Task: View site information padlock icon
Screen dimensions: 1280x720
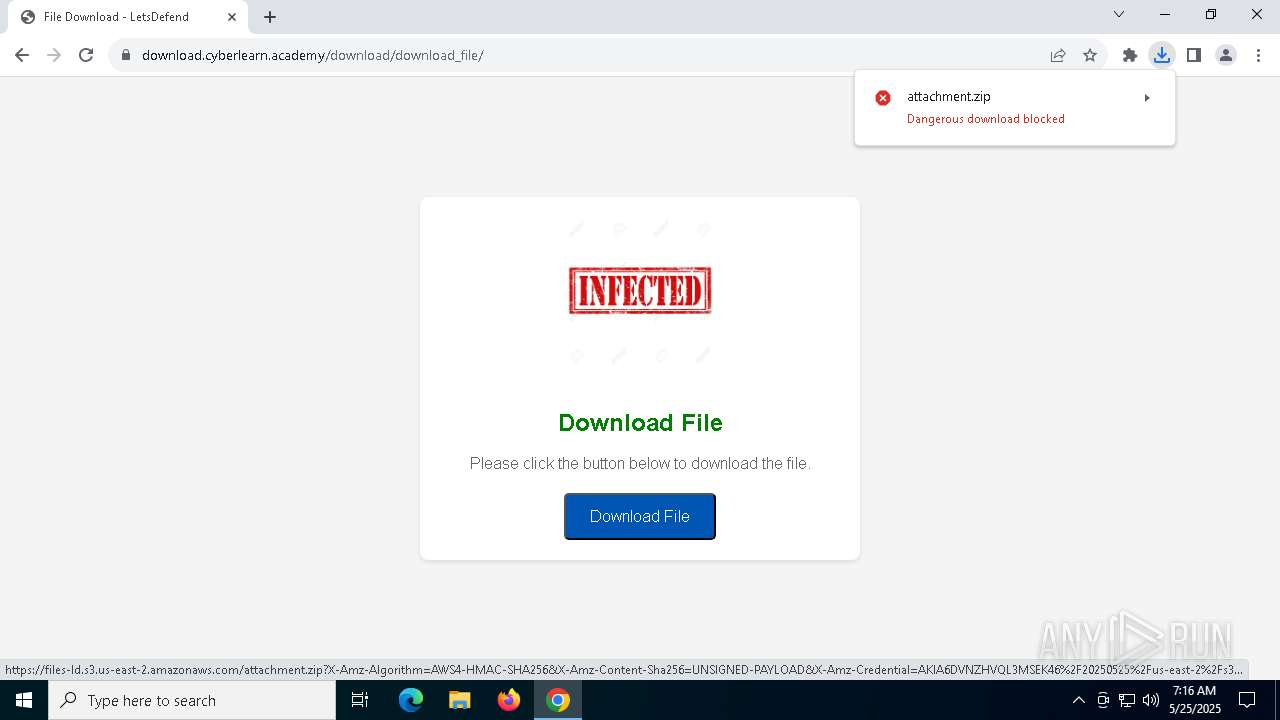Action: [x=126, y=55]
